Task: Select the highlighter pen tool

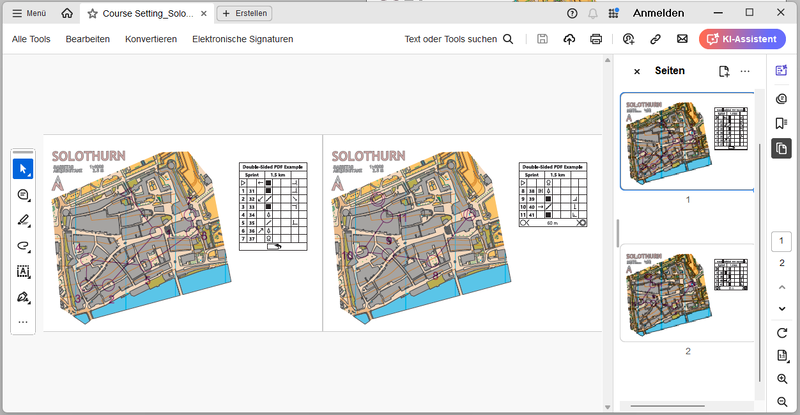Action: click(23, 220)
